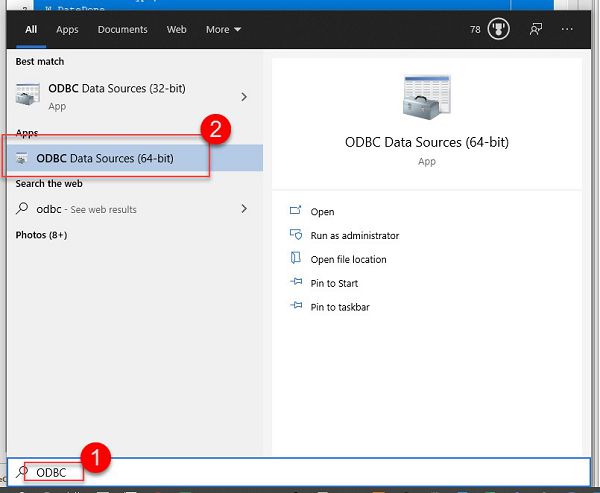Click ODBC Data Sources (64-bit) preview title

point(427,142)
